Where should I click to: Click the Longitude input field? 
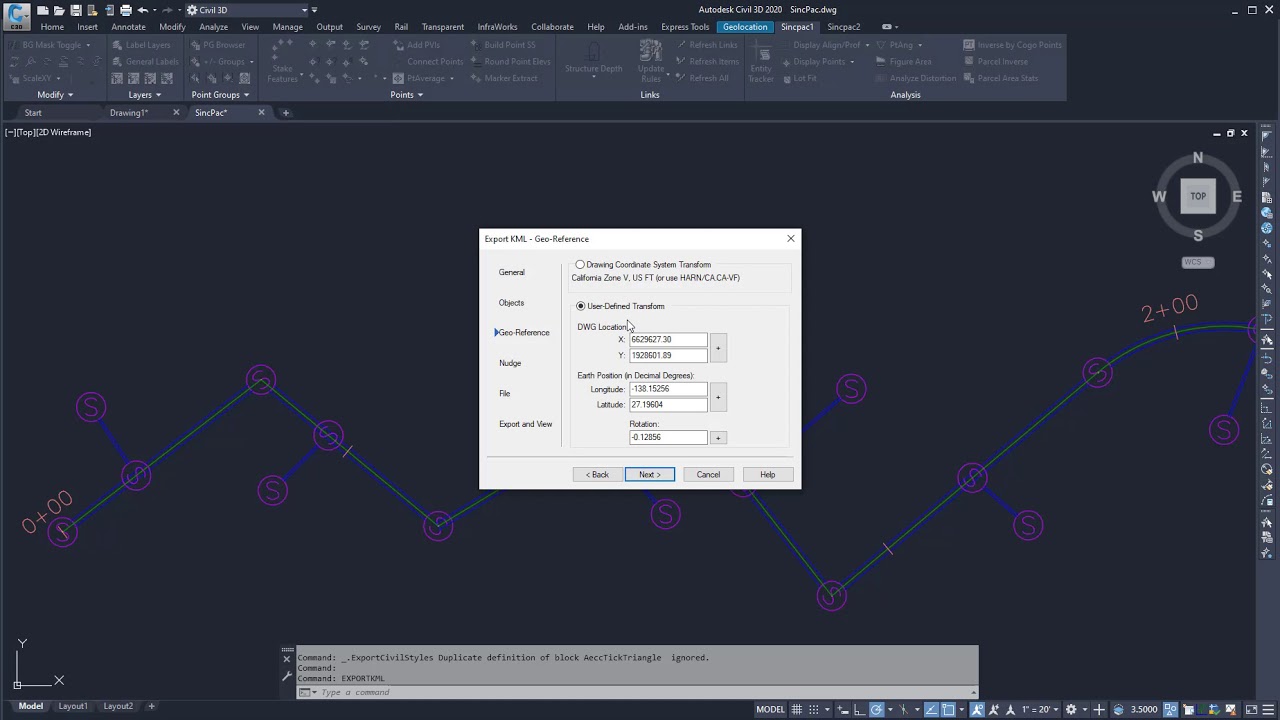[x=667, y=389]
